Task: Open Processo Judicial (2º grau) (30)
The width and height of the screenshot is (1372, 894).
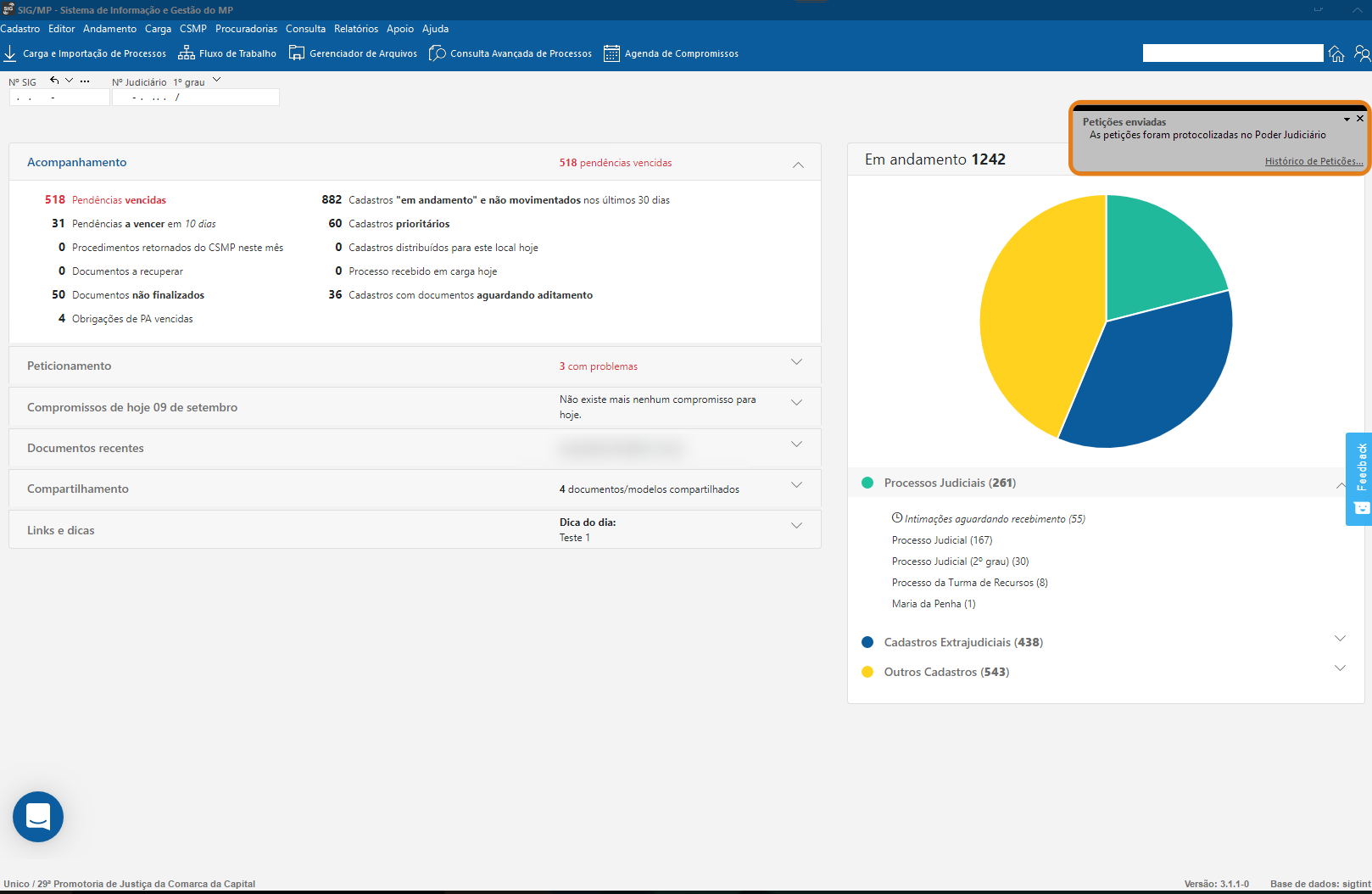Action: click(961, 562)
